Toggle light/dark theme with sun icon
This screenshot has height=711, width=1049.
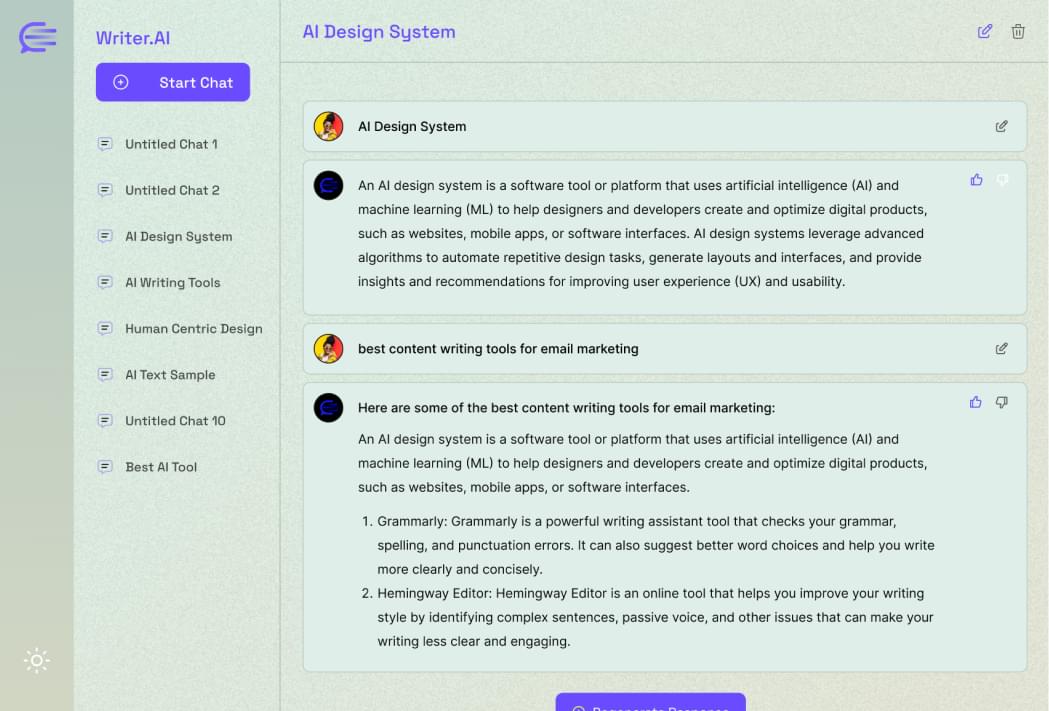[37, 660]
